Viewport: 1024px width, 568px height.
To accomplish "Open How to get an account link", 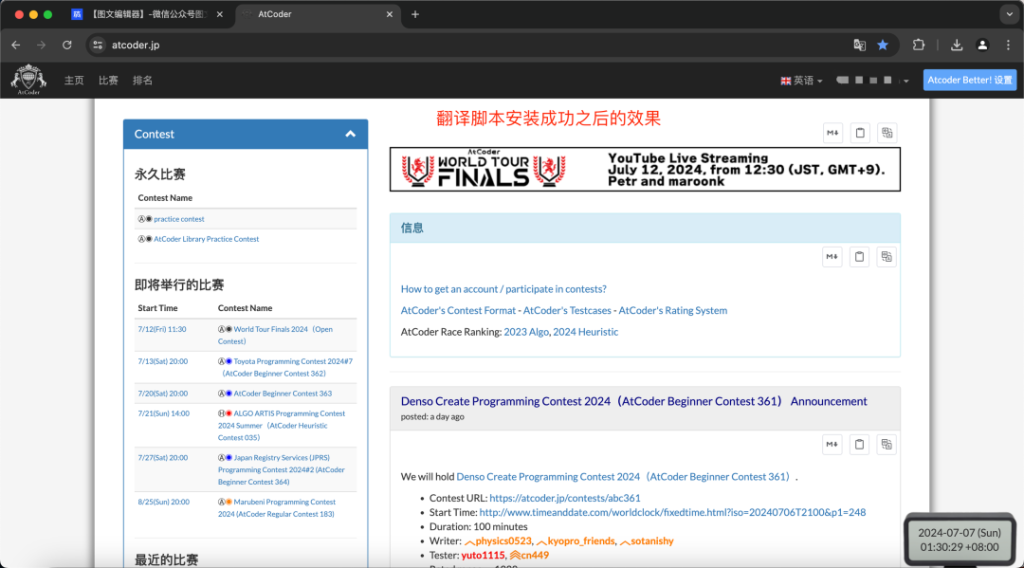I will click(x=504, y=289).
